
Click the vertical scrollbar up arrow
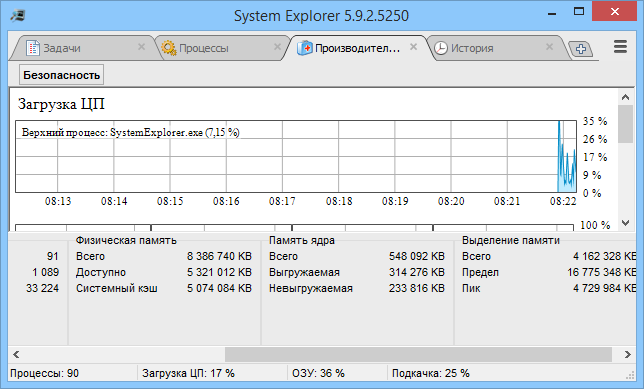(x=626, y=97)
